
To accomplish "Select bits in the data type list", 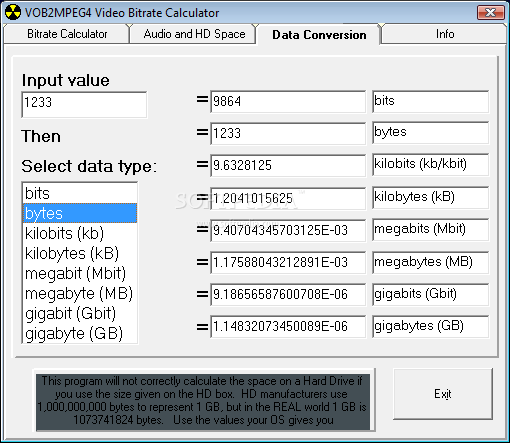I will 80,193.
